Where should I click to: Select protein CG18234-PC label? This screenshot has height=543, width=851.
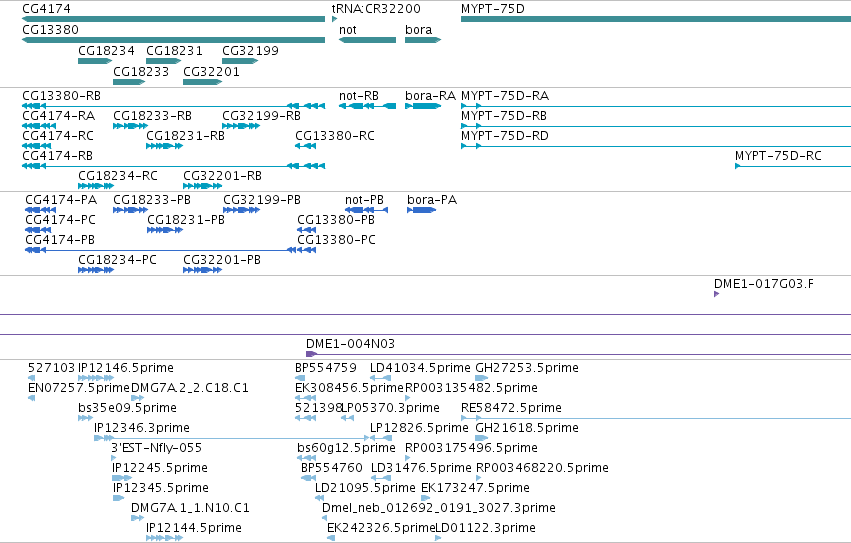point(117,260)
